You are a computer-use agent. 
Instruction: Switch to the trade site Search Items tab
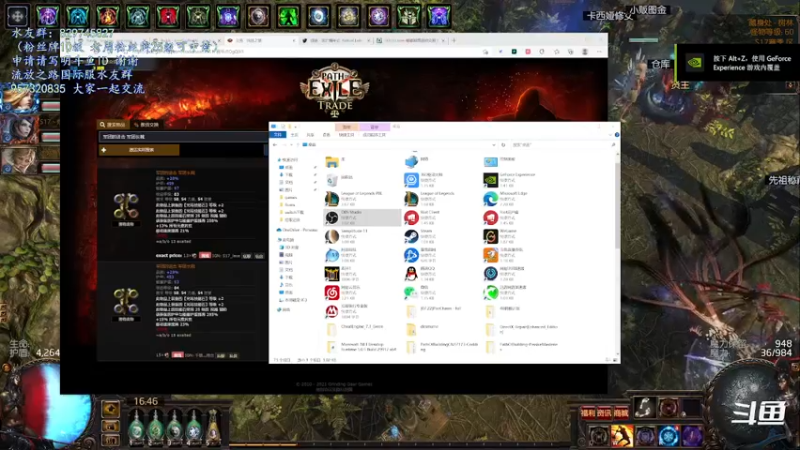pos(113,124)
